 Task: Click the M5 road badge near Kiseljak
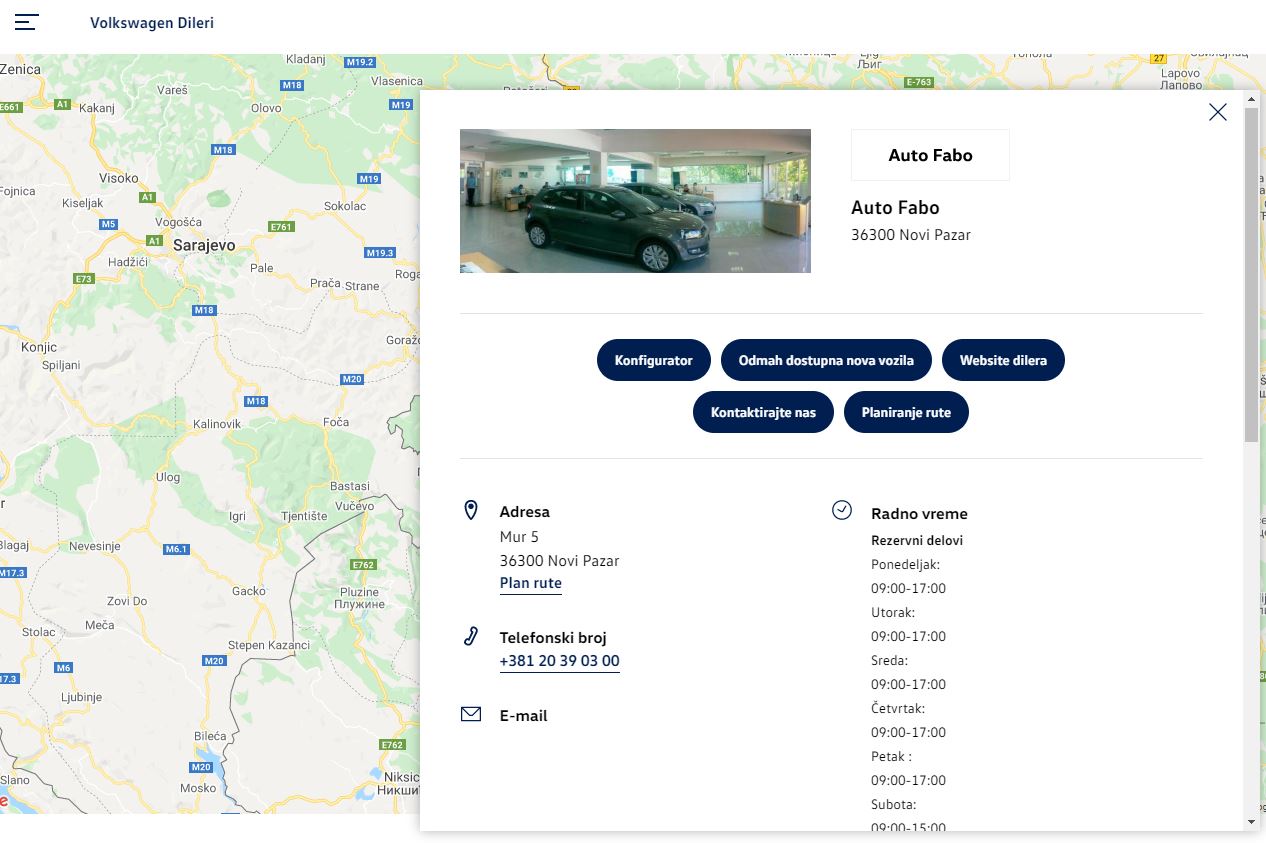point(109,224)
